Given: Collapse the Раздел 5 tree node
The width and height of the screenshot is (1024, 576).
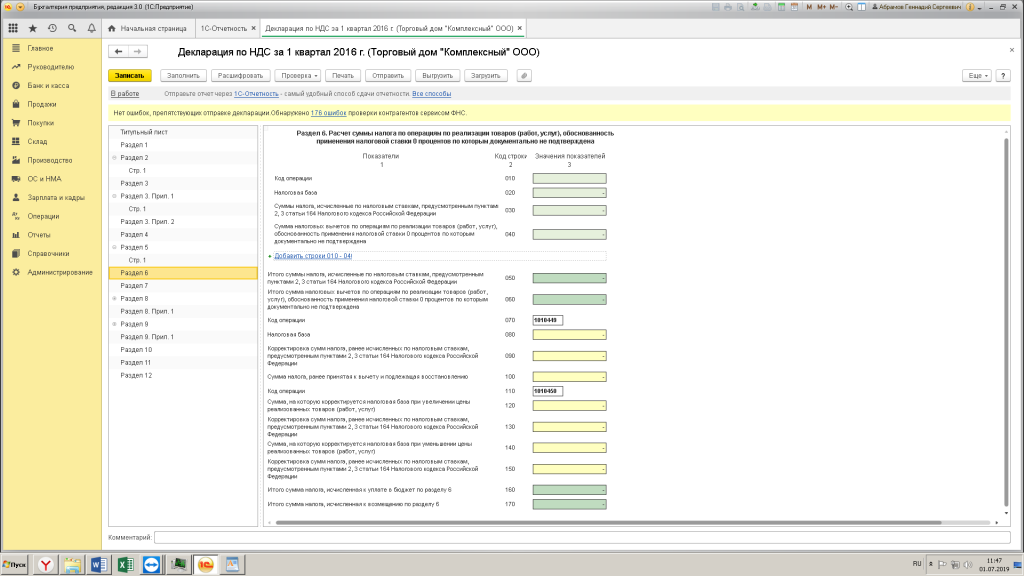Looking at the screenshot, I should point(114,248).
